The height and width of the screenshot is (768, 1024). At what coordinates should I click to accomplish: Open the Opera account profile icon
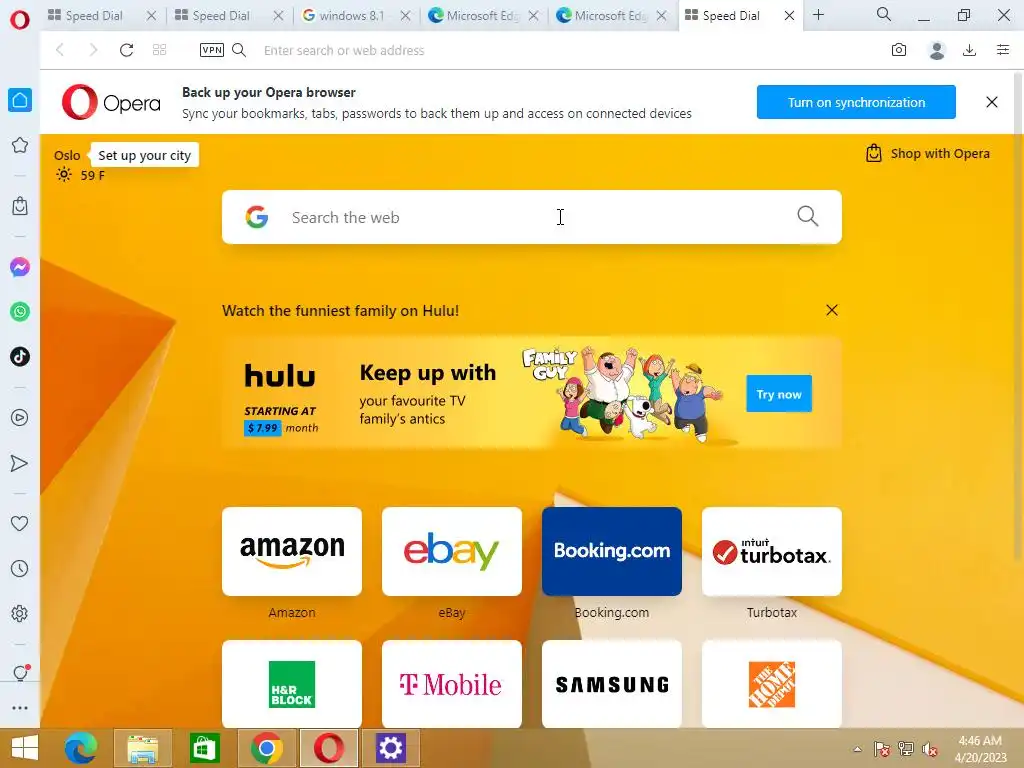[936, 50]
